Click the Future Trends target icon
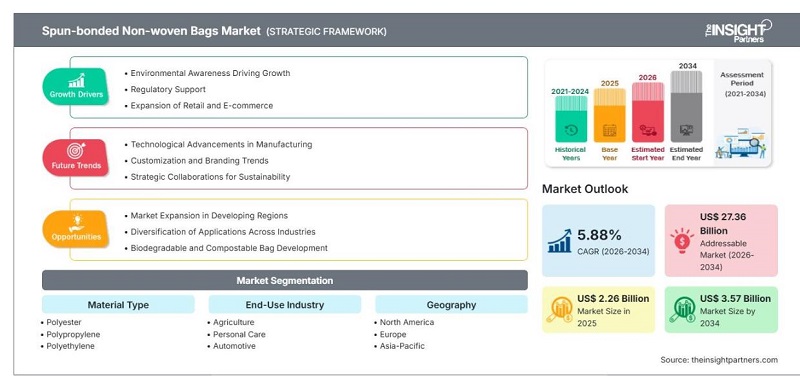 click(x=76, y=151)
